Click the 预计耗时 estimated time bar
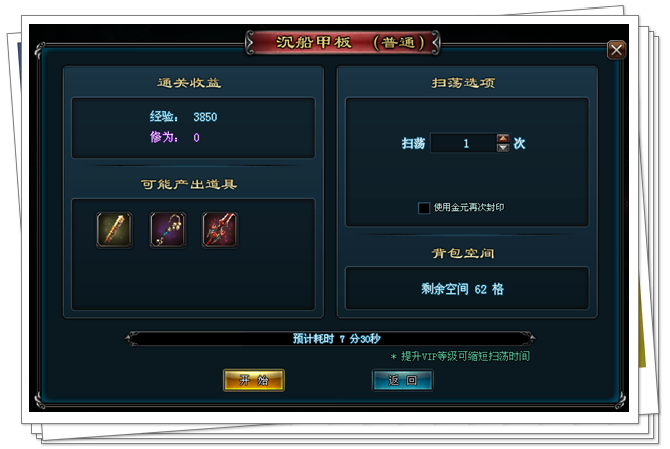 330,339
